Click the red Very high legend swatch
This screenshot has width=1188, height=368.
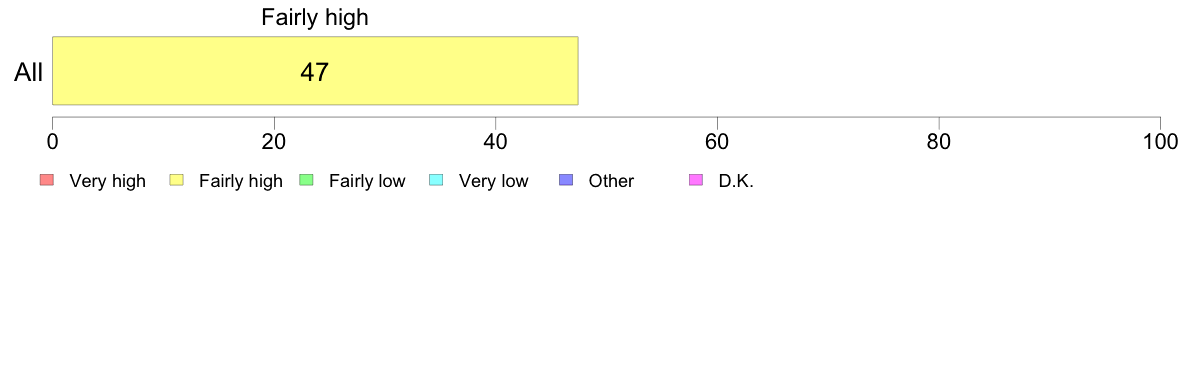[x=47, y=180]
